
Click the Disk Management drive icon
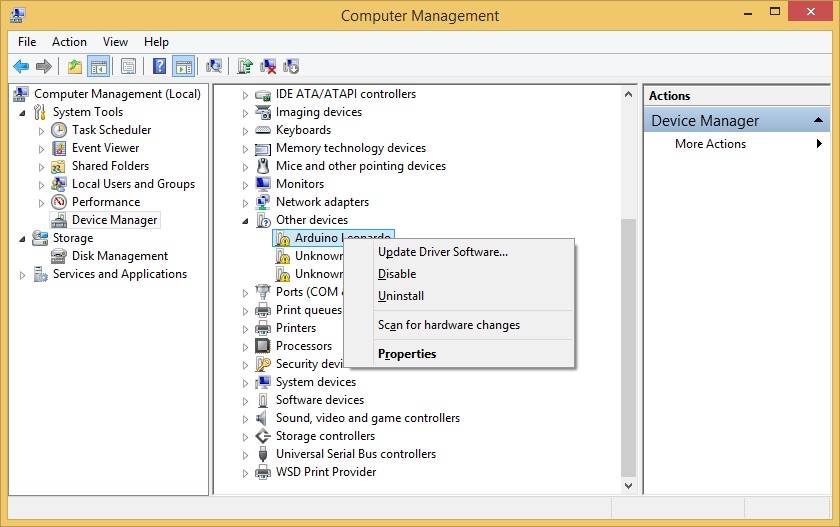59,257
